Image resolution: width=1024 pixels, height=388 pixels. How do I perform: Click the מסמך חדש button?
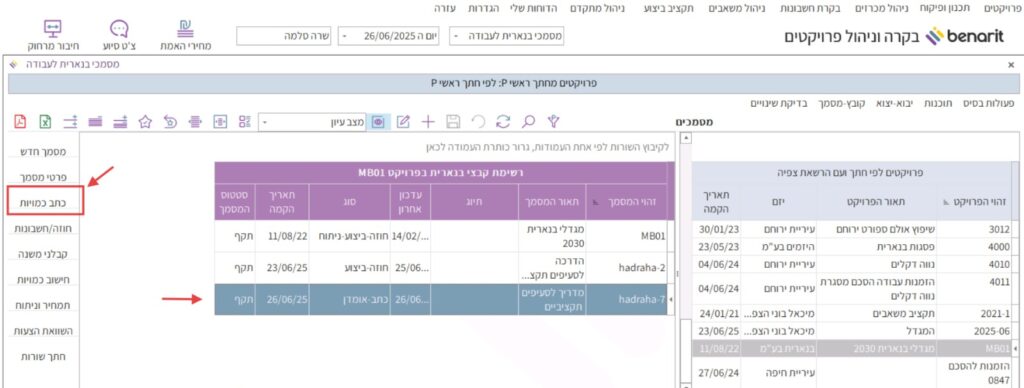pyautogui.click(x=46, y=152)
